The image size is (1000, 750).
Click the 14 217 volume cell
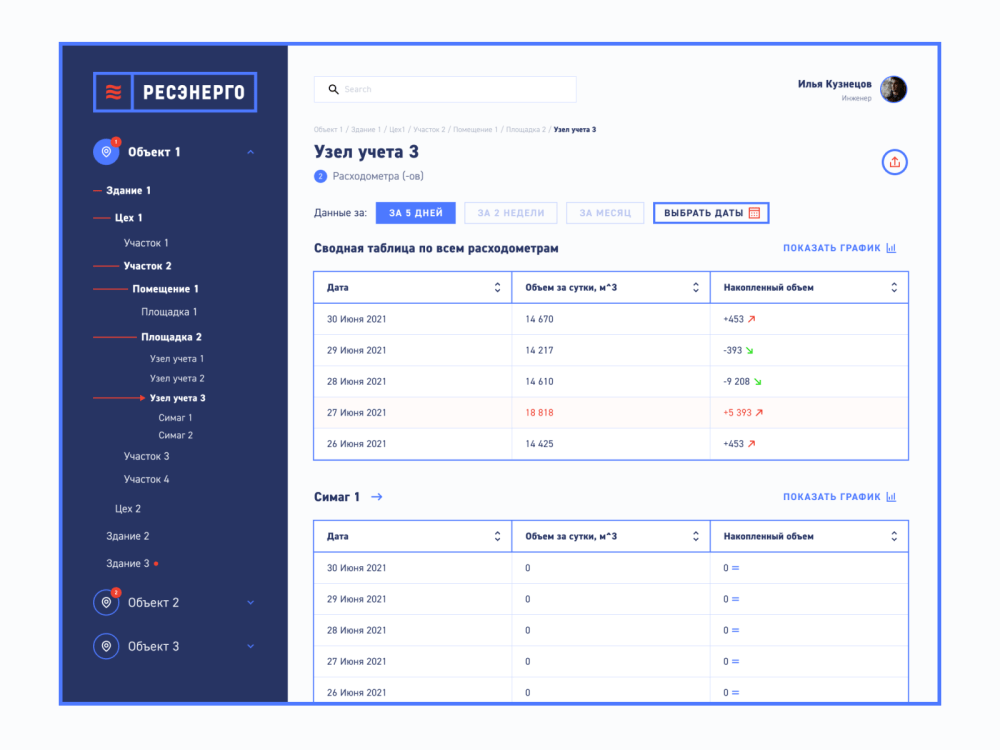(539, 350)
